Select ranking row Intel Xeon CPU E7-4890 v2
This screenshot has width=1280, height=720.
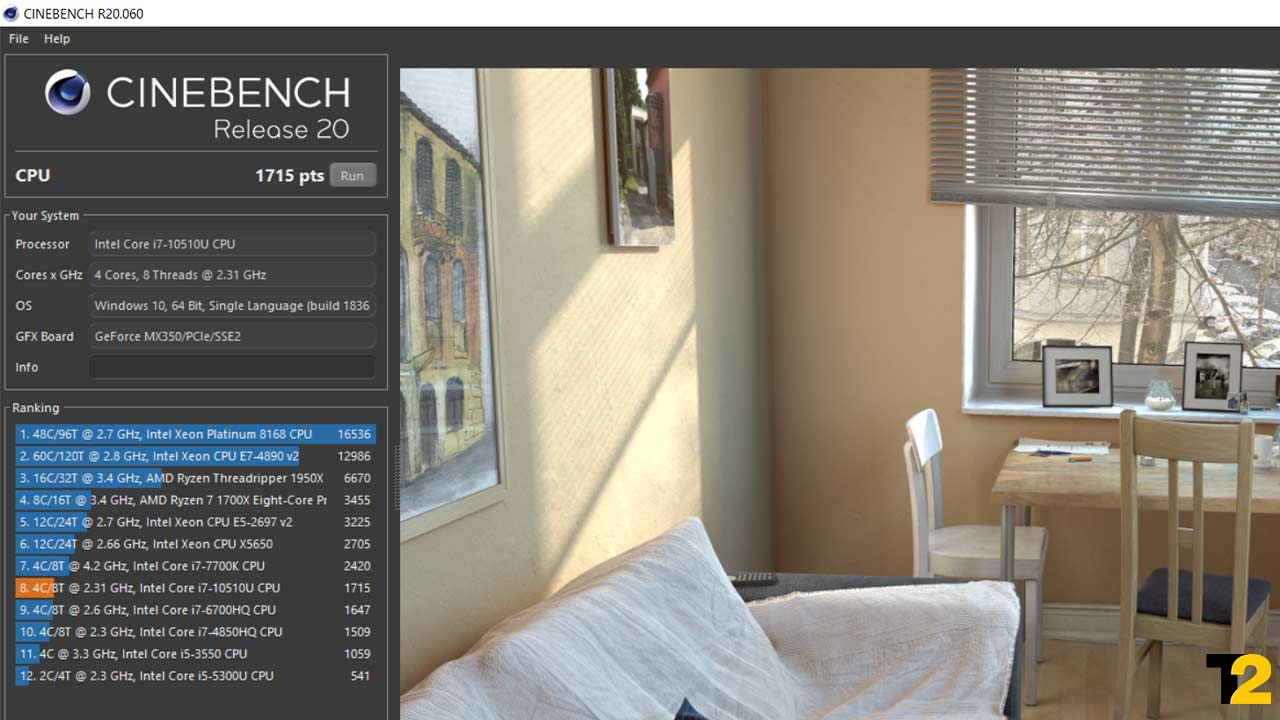[x=195, y=456]
